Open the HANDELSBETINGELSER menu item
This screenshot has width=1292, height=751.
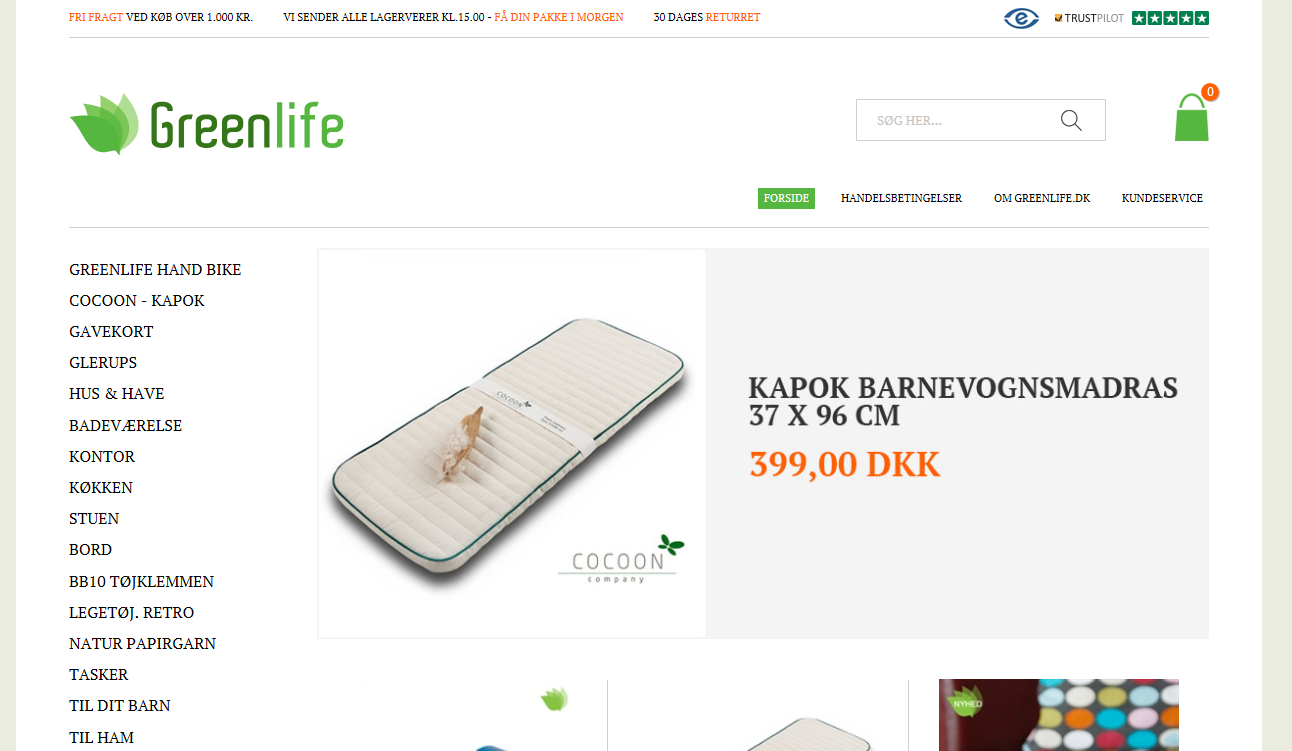pyautogui.click(x=901, y=198)
